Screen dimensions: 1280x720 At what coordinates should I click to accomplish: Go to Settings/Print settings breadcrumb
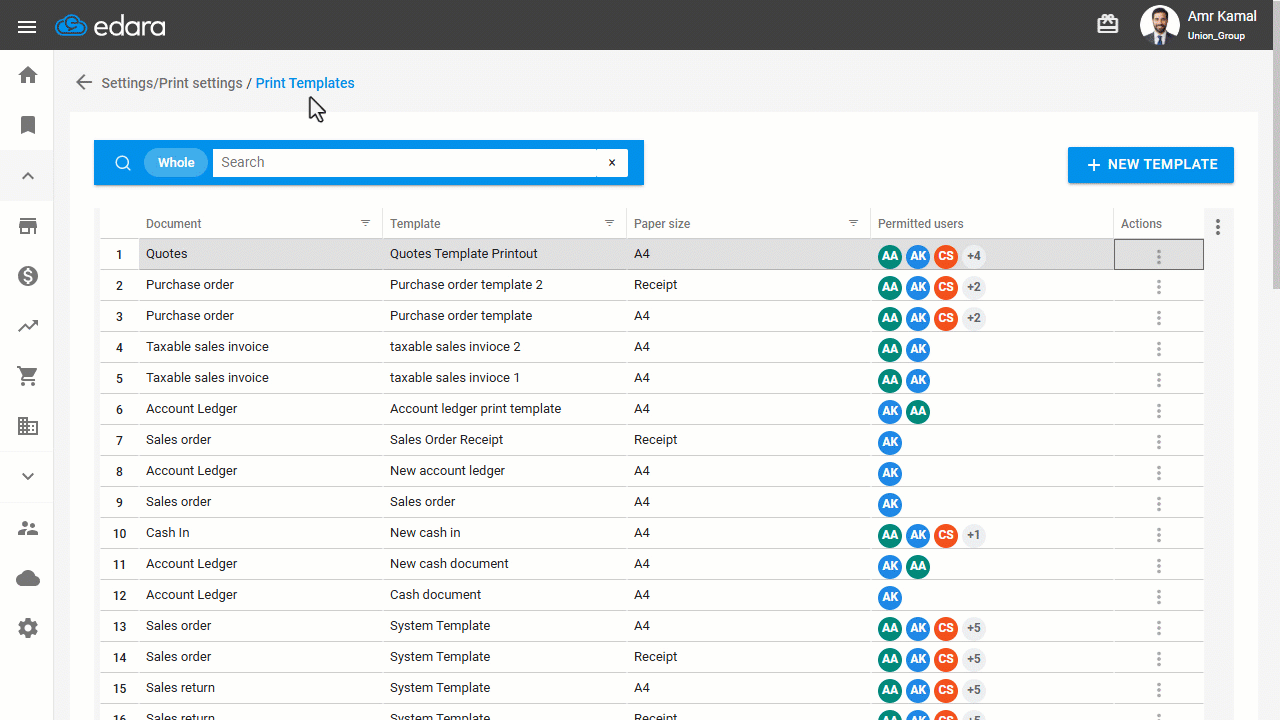[172, 83]
